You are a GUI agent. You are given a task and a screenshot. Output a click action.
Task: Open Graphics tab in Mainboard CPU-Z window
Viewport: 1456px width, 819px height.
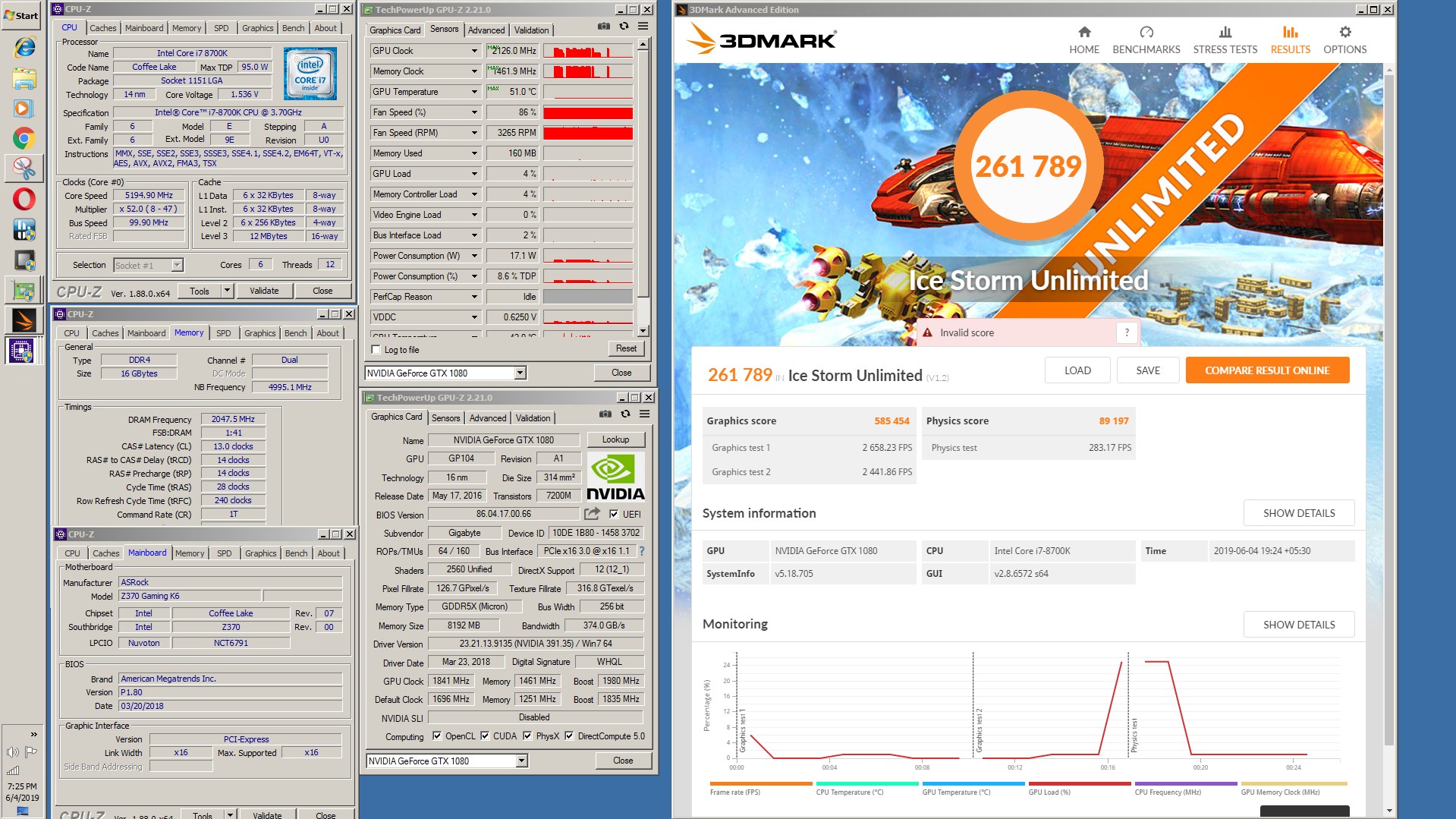pos(261,553)
